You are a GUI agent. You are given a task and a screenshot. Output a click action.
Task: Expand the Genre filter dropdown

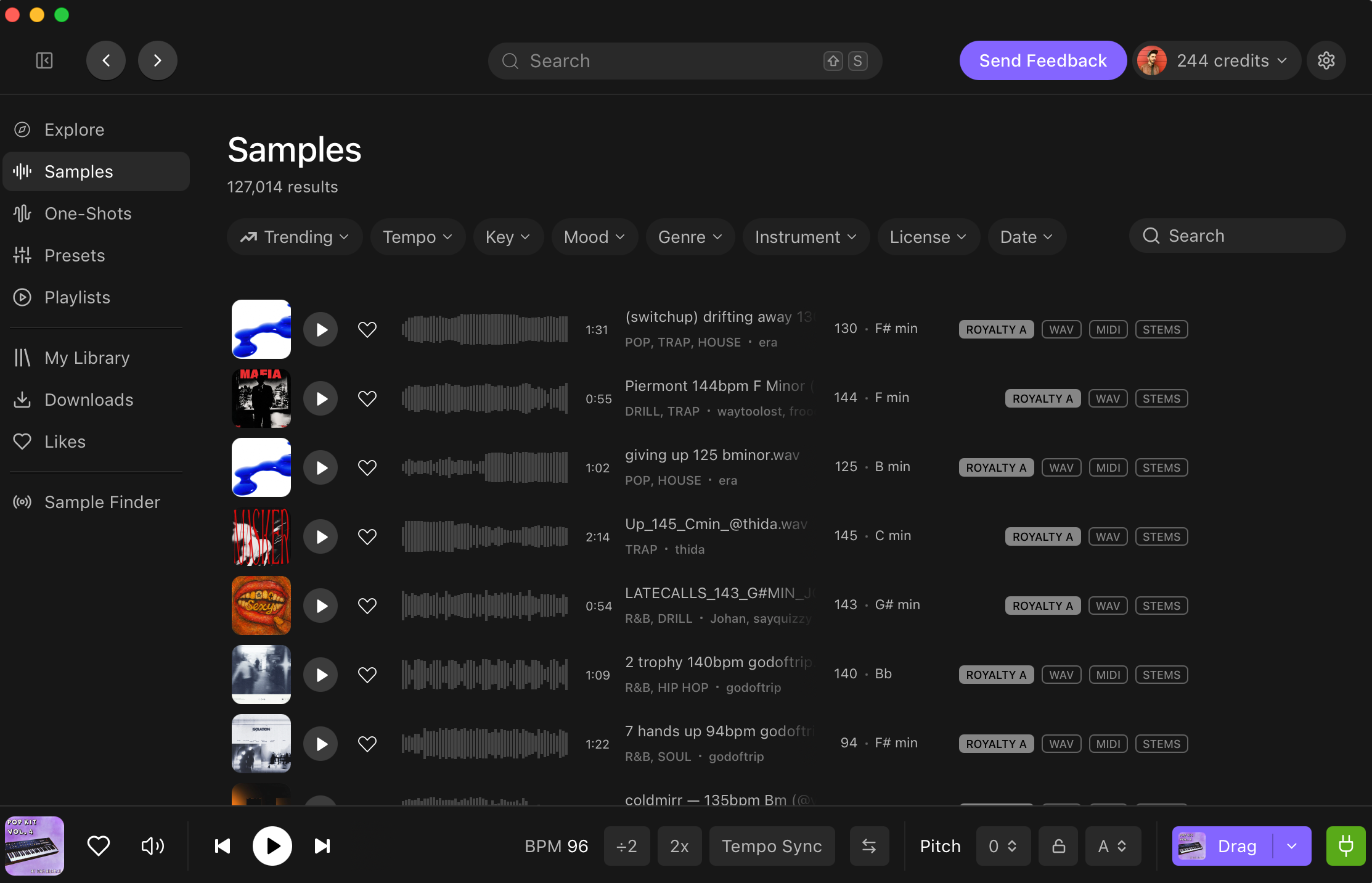(690, 237)
